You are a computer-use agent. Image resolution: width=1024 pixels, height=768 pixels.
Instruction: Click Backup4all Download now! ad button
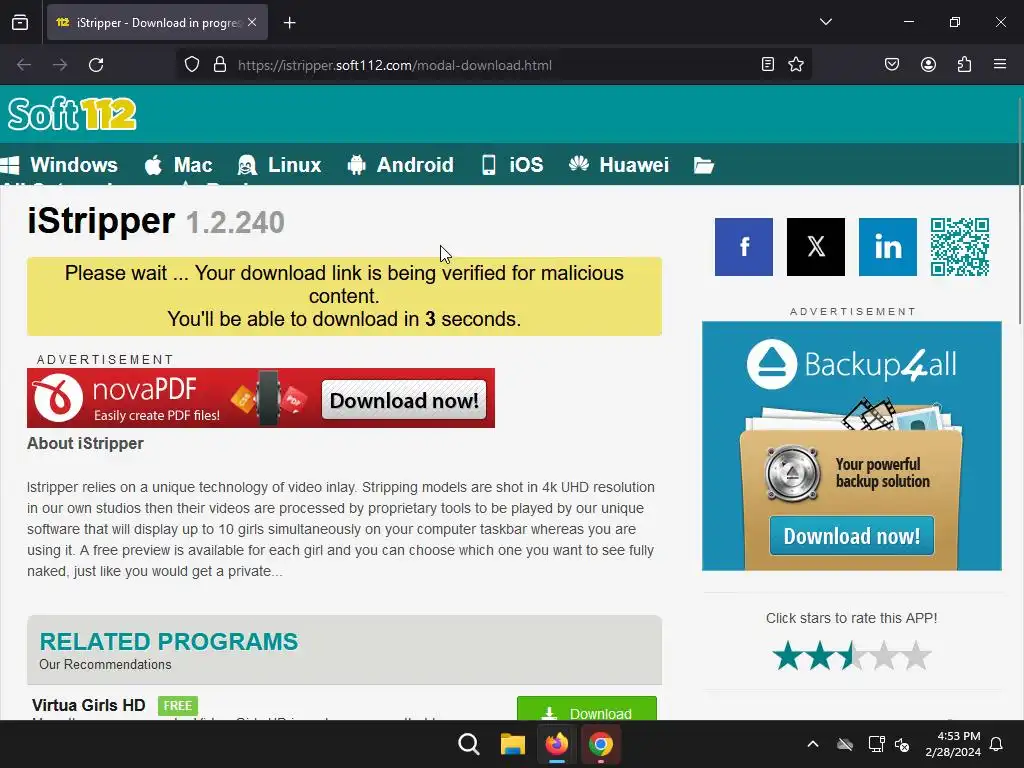point(852,536)
